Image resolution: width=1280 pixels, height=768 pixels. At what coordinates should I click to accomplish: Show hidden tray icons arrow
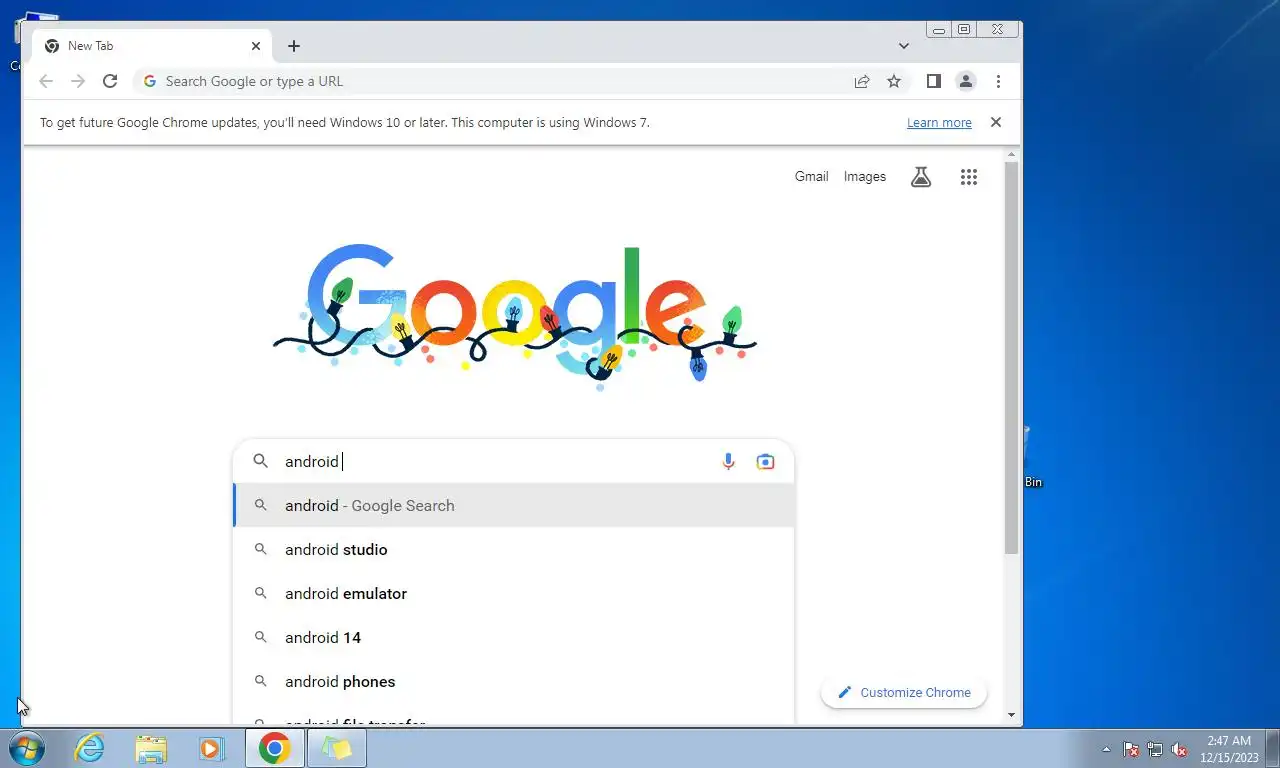[x=1106, y=749]
